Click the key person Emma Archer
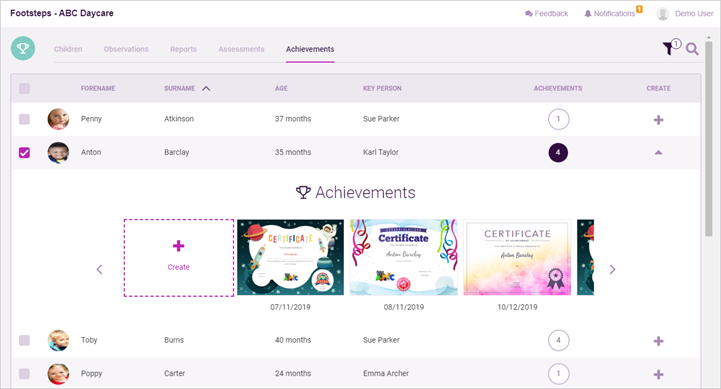Image resolution: width=721 pixels, height=389 pixels. point(386,374)
